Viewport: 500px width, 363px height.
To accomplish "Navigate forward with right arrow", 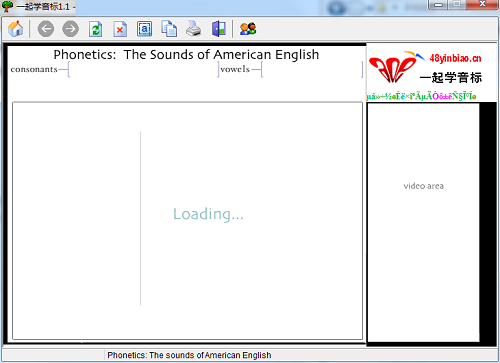I will [x=71, y=29].
